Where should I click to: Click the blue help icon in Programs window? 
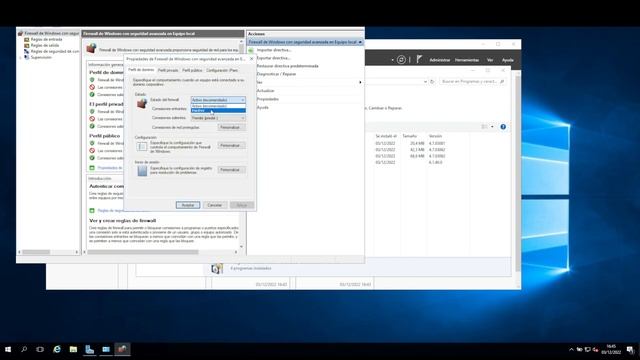pyautogui.click(x=503, y=127)
